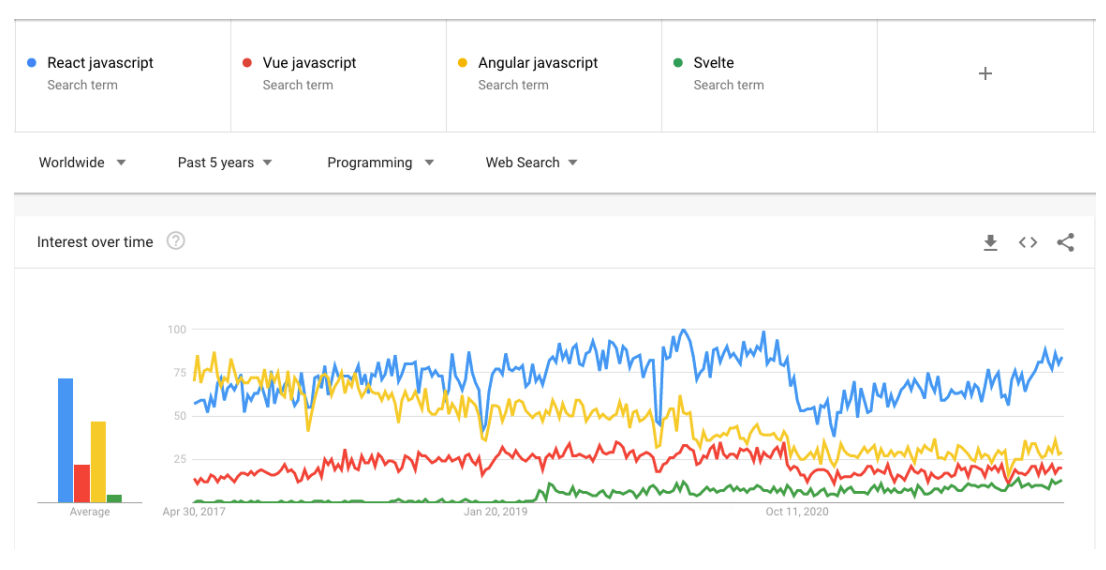Click the download CSV icon
The width and height of the screenshot is (1106, 570).
(990, 242)
